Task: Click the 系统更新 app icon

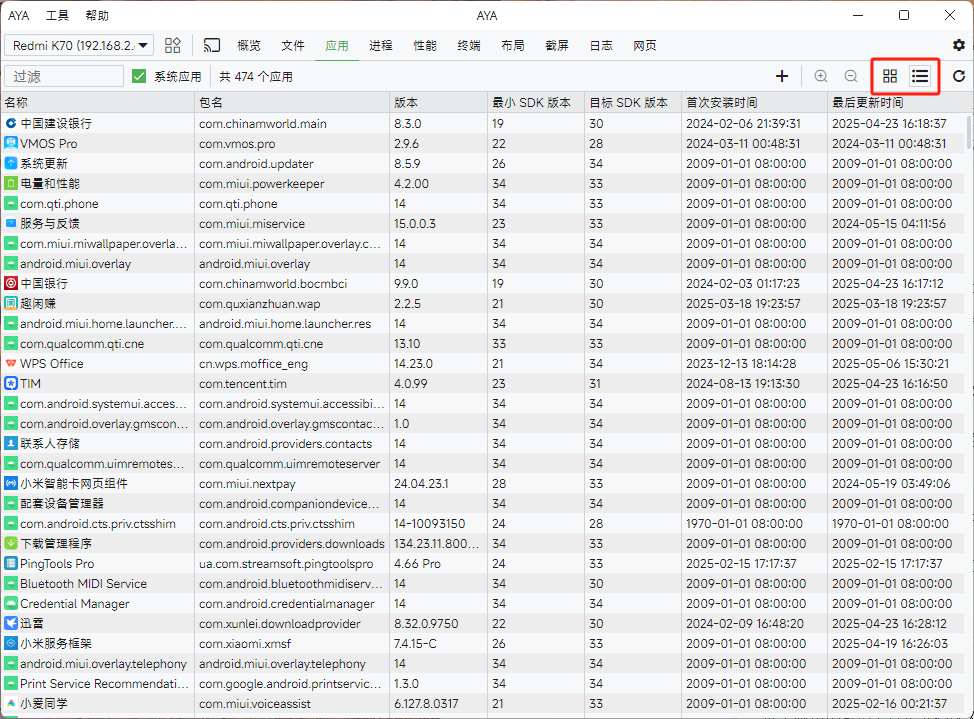Action: (11, 163)
